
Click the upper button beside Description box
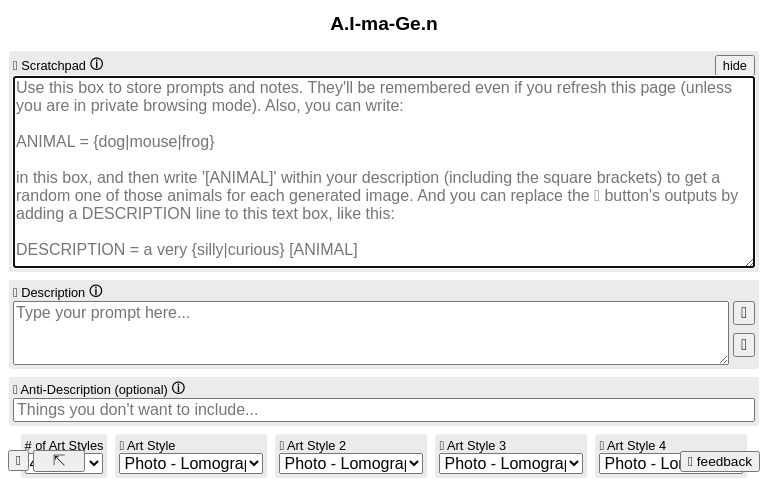(744, 313)
